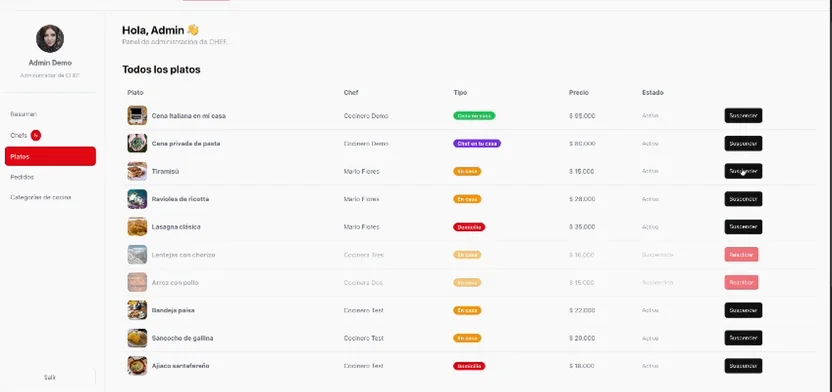The height and width of the screenshot is (392, 832).
Task: Suspend the Bandeja paisa dish
Action: (743, 310)
